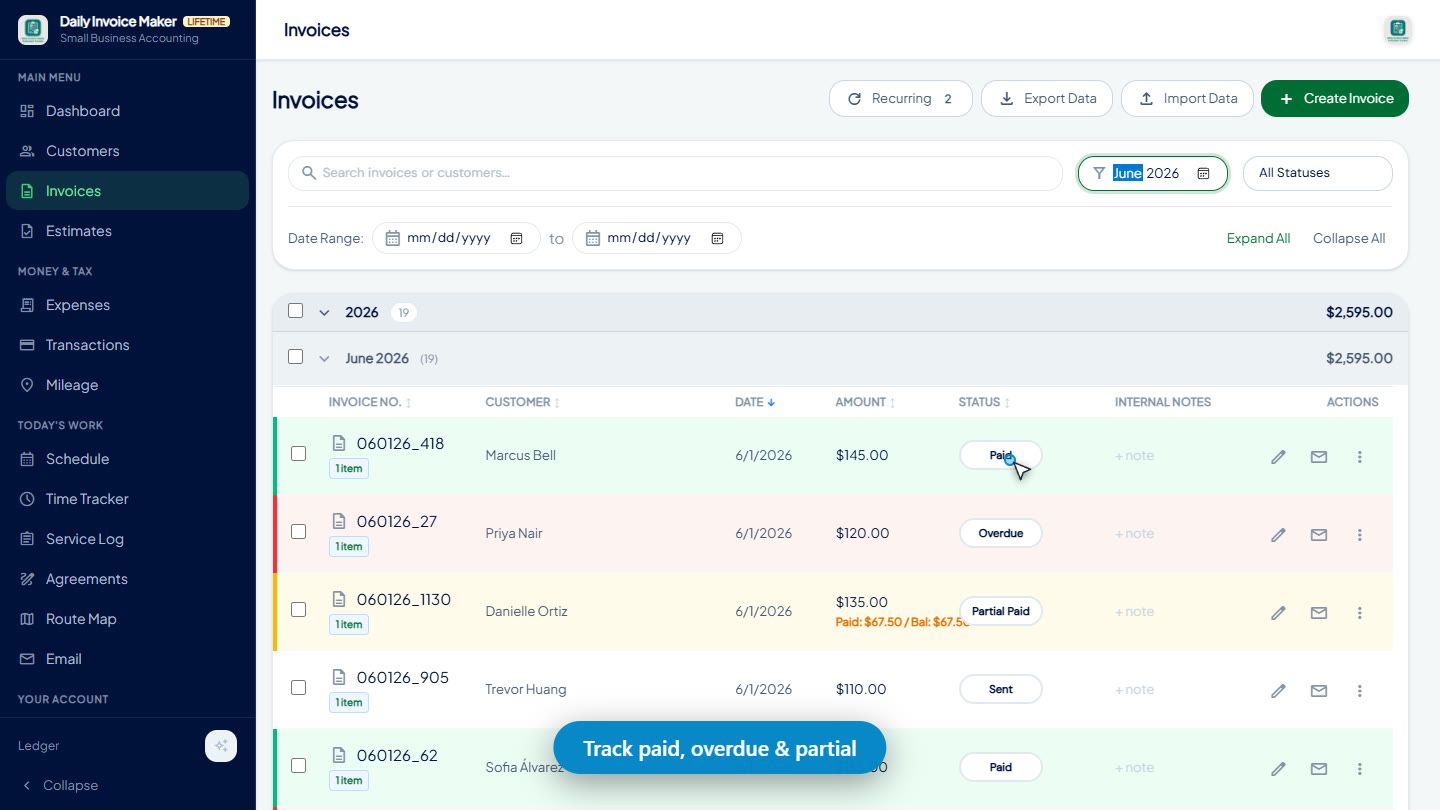1440x810 pixels.
Task: Click pencil icon for Danielle Ortiz invoice
Action: click(1278, 613)
